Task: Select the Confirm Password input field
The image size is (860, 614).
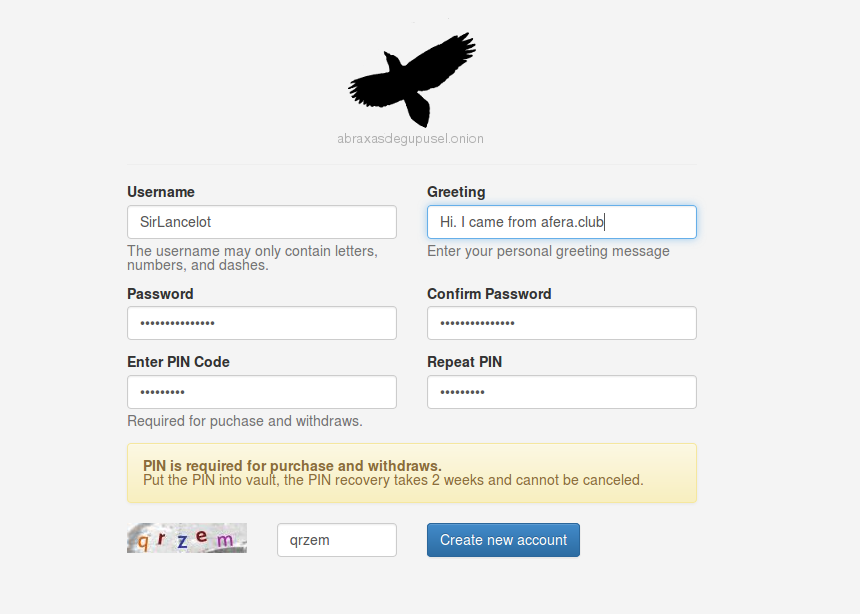Action: click(x=562, y=323)
